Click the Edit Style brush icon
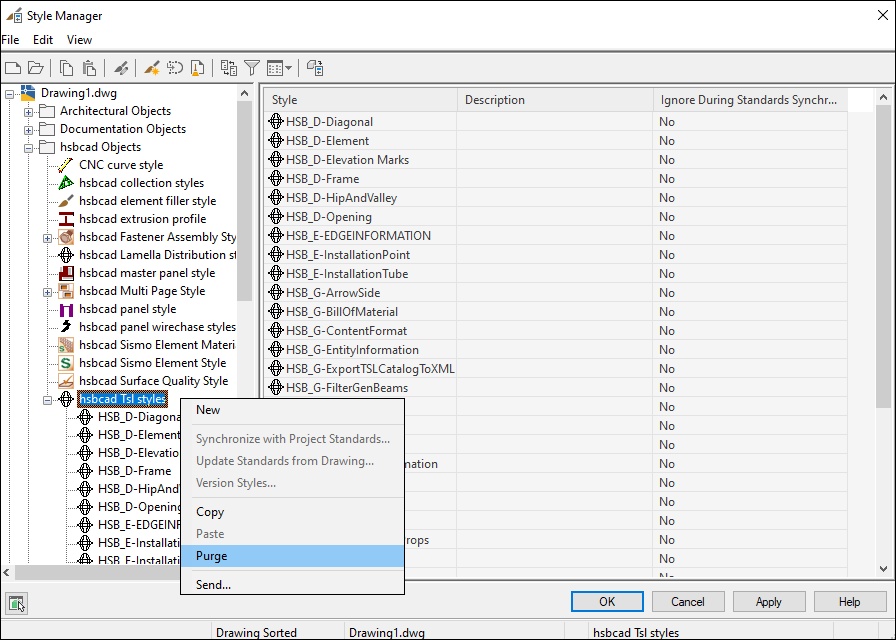Screen dimensions: 896x640 pos(121,69)
